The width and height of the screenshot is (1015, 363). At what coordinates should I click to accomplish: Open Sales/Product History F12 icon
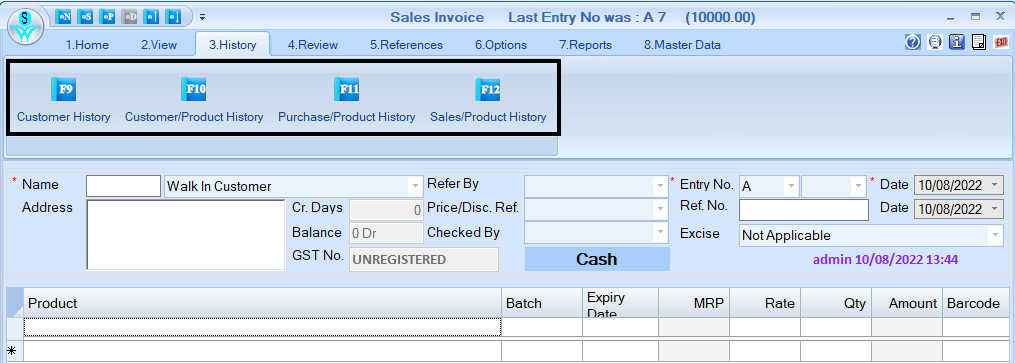tap(487, 89)
